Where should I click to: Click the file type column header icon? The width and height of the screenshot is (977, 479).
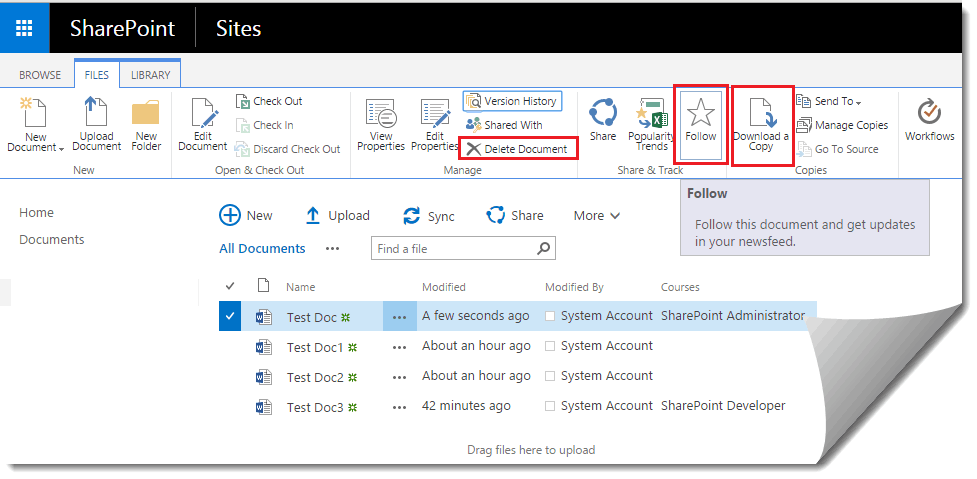click(264, 285)
